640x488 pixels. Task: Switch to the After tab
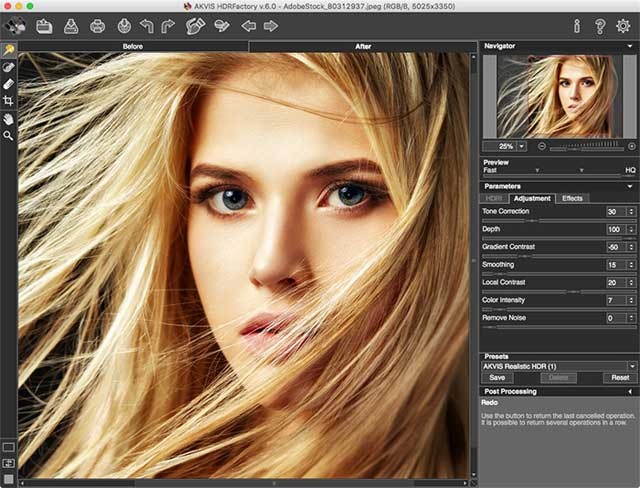click(363, 46)
